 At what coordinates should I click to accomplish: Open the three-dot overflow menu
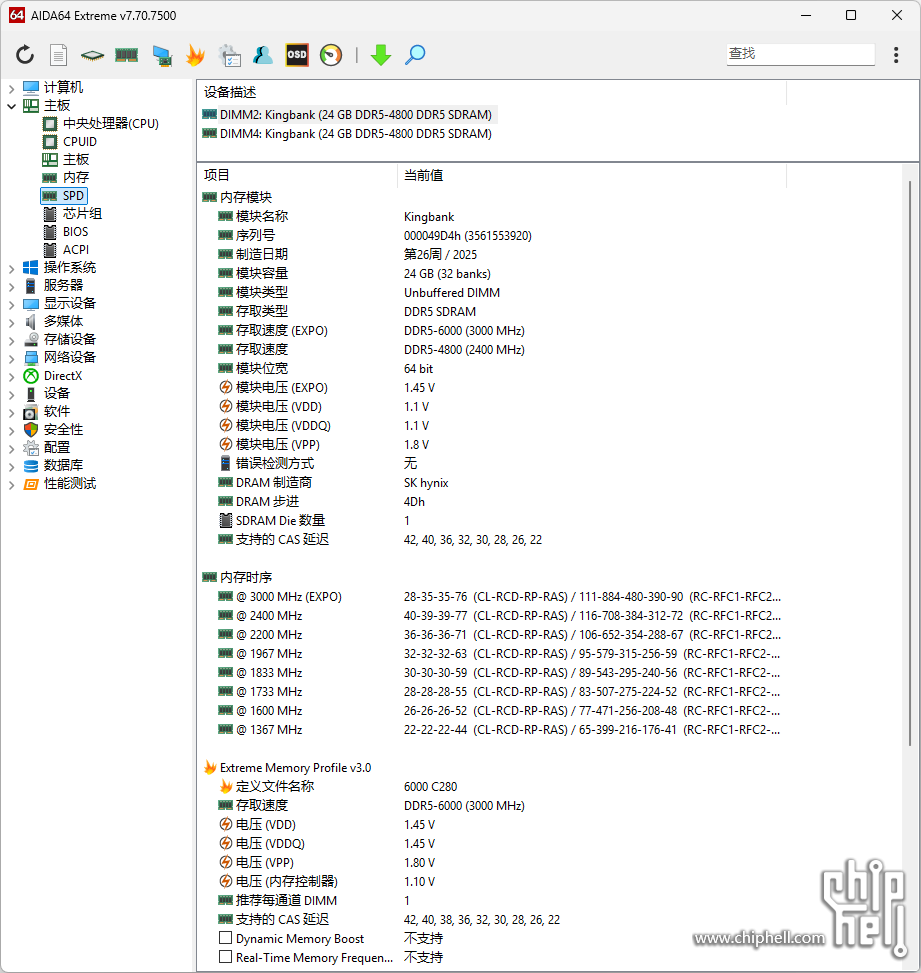tap(895, 55)
